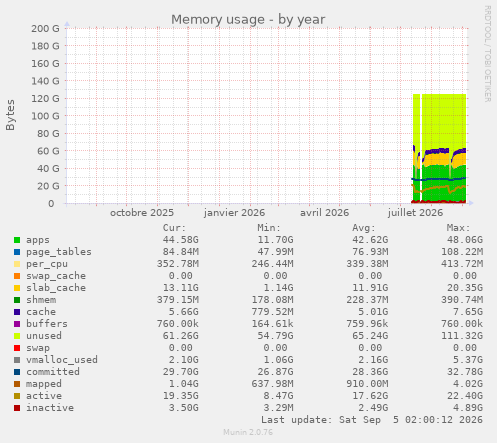Click the unused lime legend swatch
Screen dimensions: 497x443
pyautogui.click(x=17, y=336)
